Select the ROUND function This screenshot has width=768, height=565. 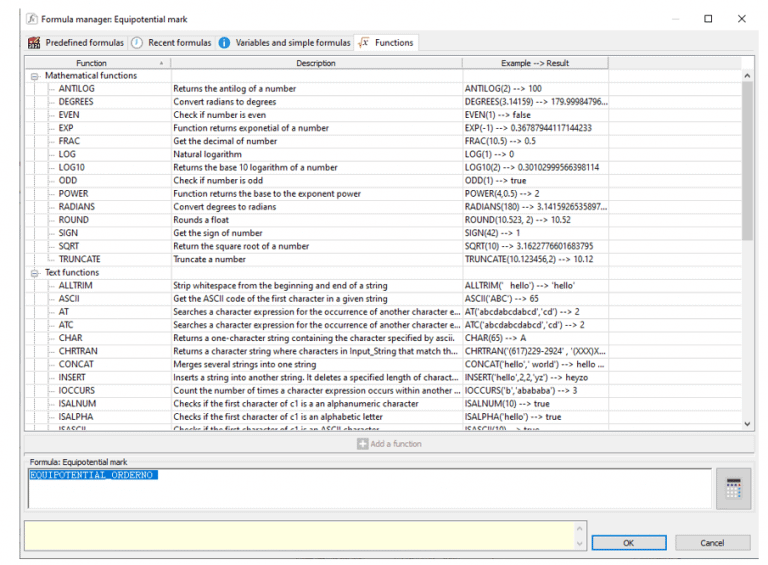74,220
